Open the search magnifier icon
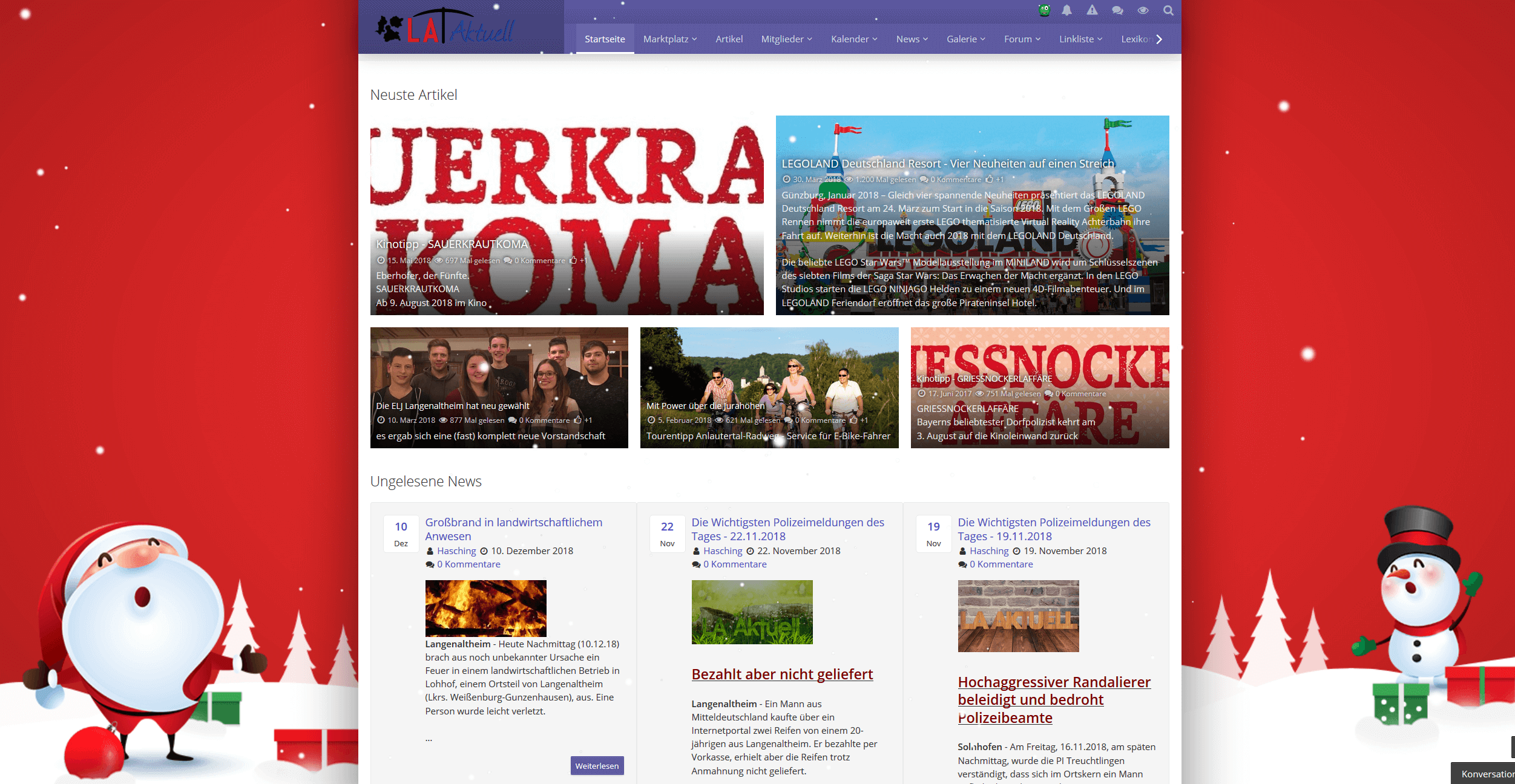This screenshot has width=1515, height=784. point(1168,10)
